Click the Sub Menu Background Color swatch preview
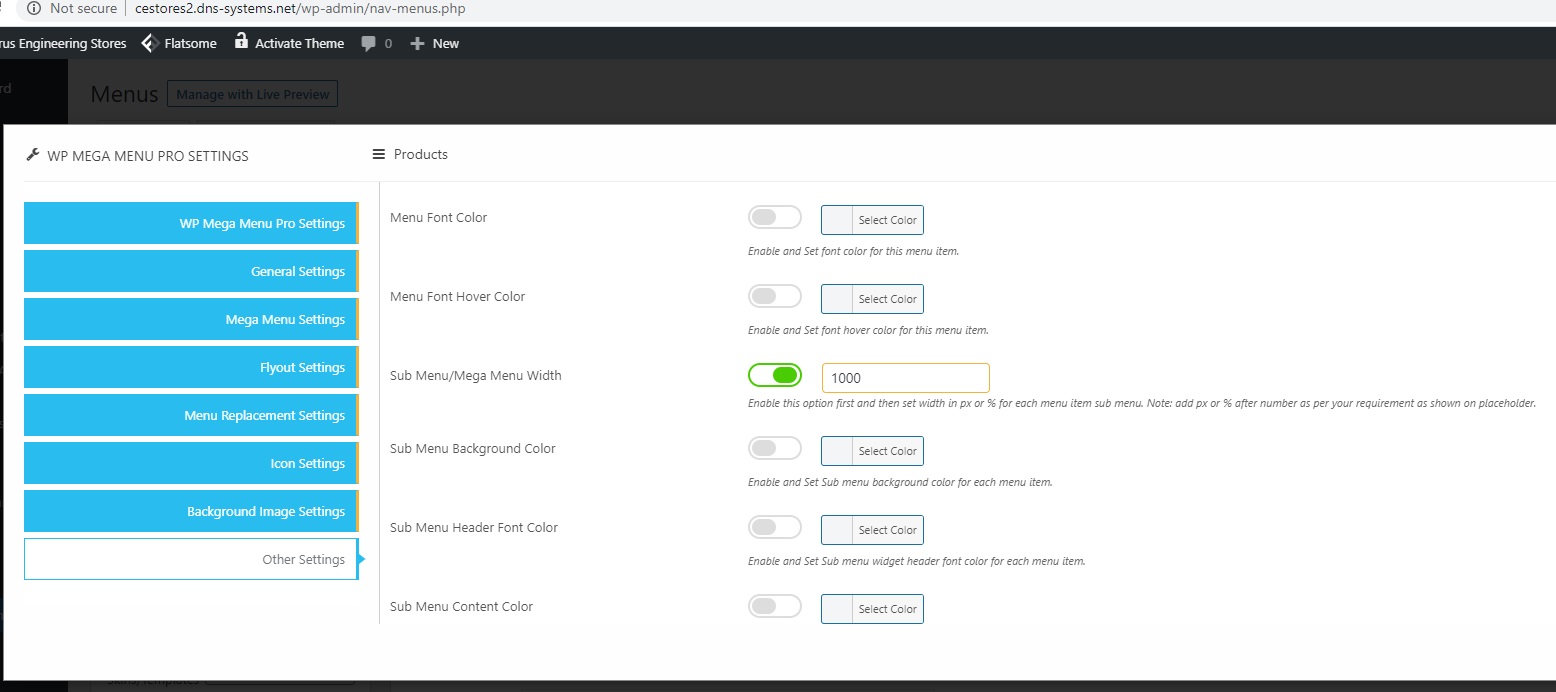This screenshot has height=692, width=1556. point(837,451)
